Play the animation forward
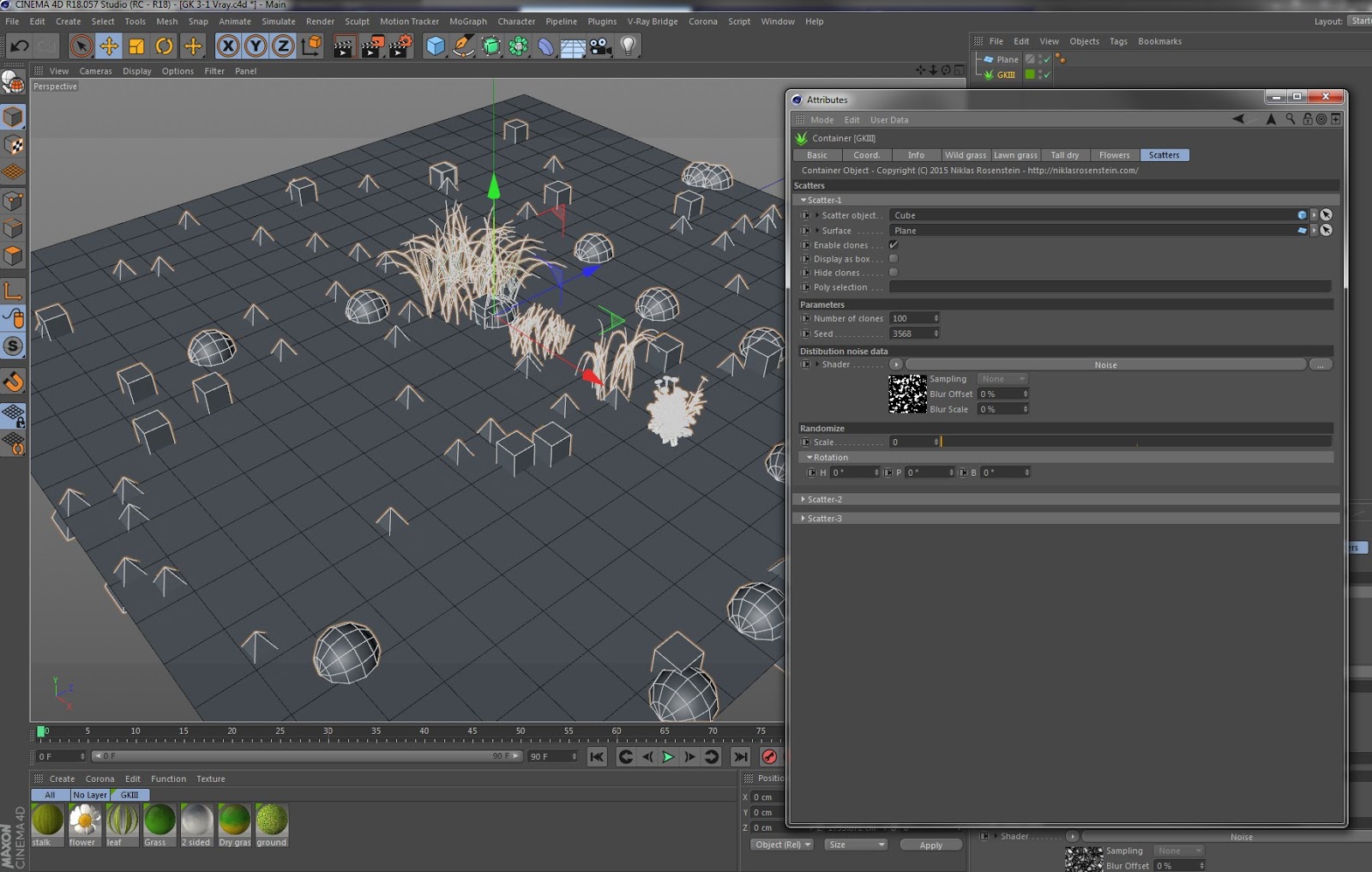 tap(667, 756)
